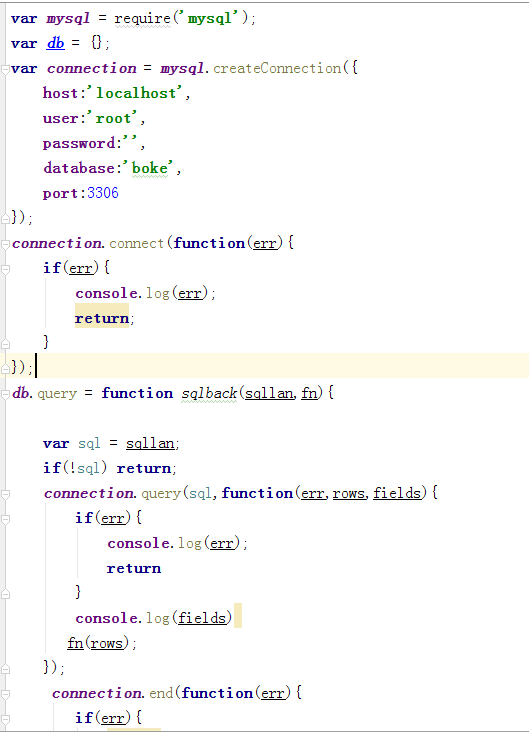529x732 pixels.
Task: Click the 'localhost' host string
Action: (136, 93)
